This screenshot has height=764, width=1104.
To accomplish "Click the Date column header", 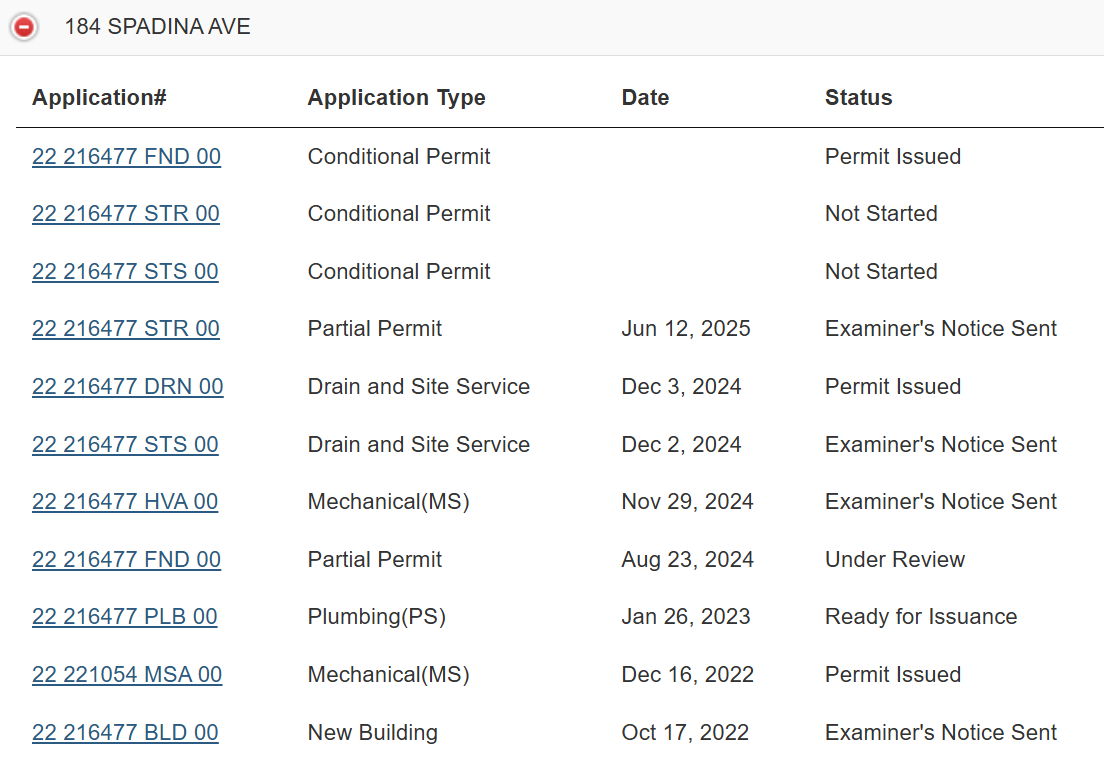I will pos(645,98).
